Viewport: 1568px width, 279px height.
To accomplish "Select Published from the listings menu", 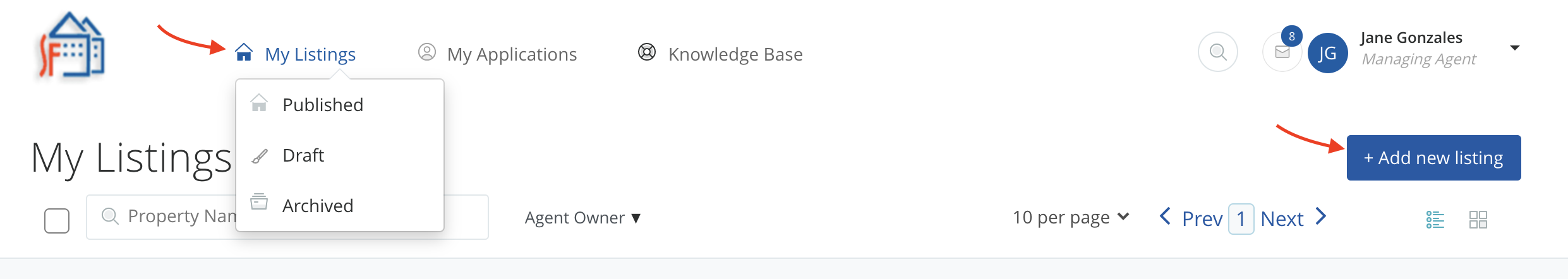I will 323,105.
